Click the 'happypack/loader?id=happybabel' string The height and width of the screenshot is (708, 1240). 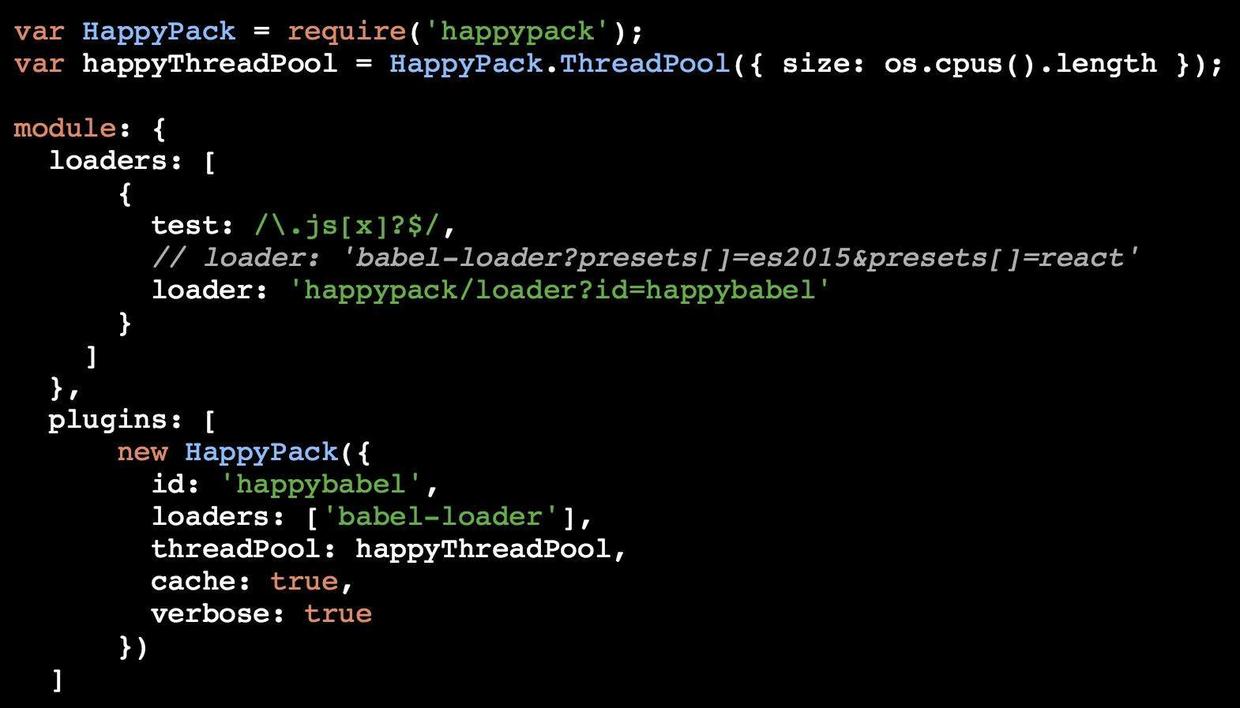[567, 291]
